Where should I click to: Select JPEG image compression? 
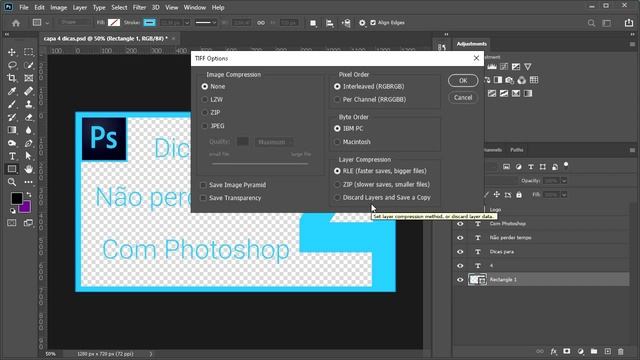pos(205,126)
